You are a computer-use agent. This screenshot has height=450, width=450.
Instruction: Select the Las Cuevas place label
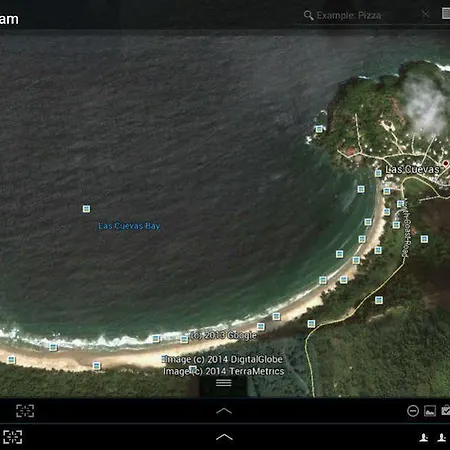412,169
